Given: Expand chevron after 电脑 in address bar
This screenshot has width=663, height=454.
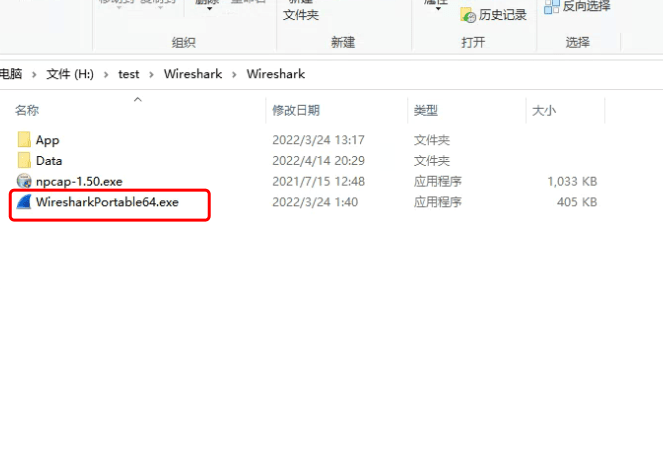Looking at the screenshot, I should click(34, 75).
